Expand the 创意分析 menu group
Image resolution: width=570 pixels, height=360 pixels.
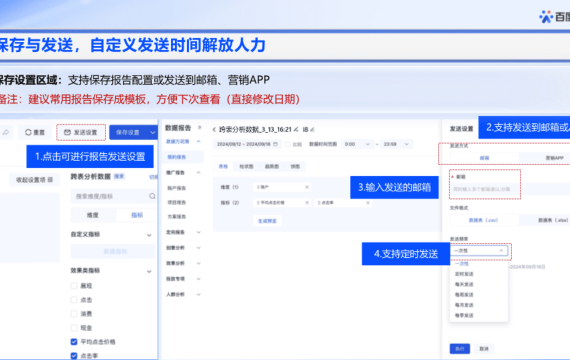198,248
